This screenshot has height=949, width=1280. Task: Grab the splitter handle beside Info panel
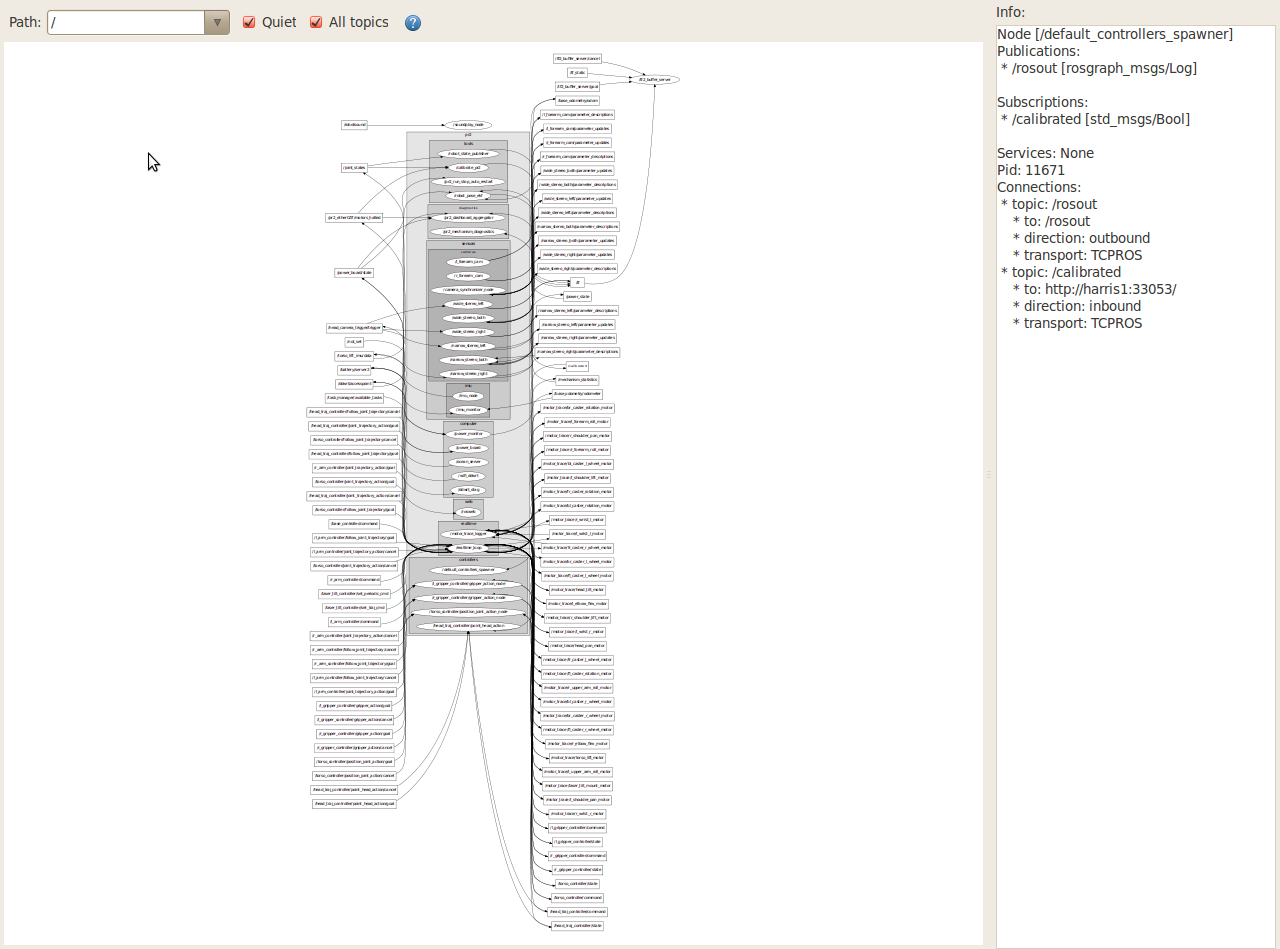(989, 474)
